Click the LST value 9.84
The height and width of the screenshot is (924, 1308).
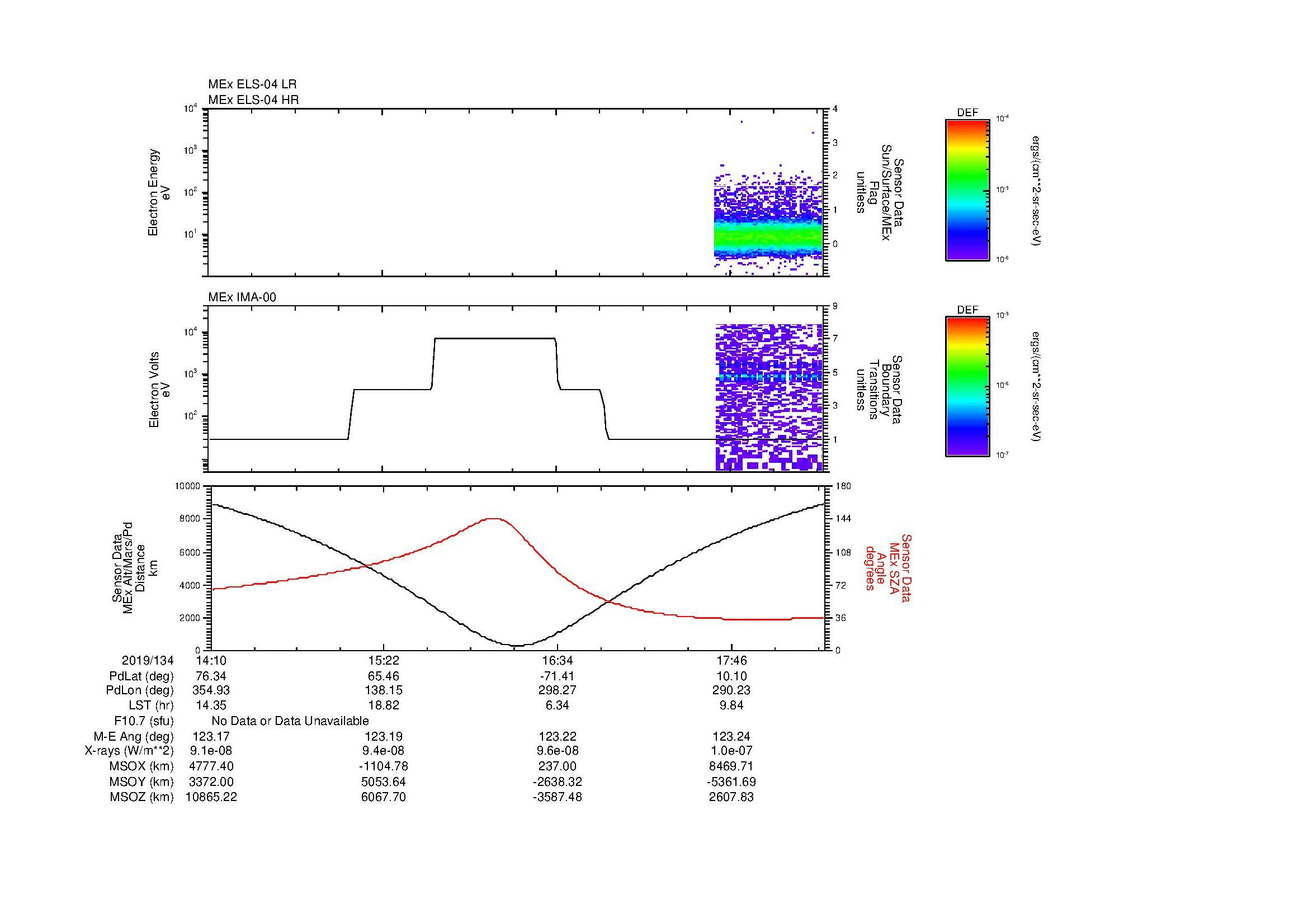pos(731,705)
